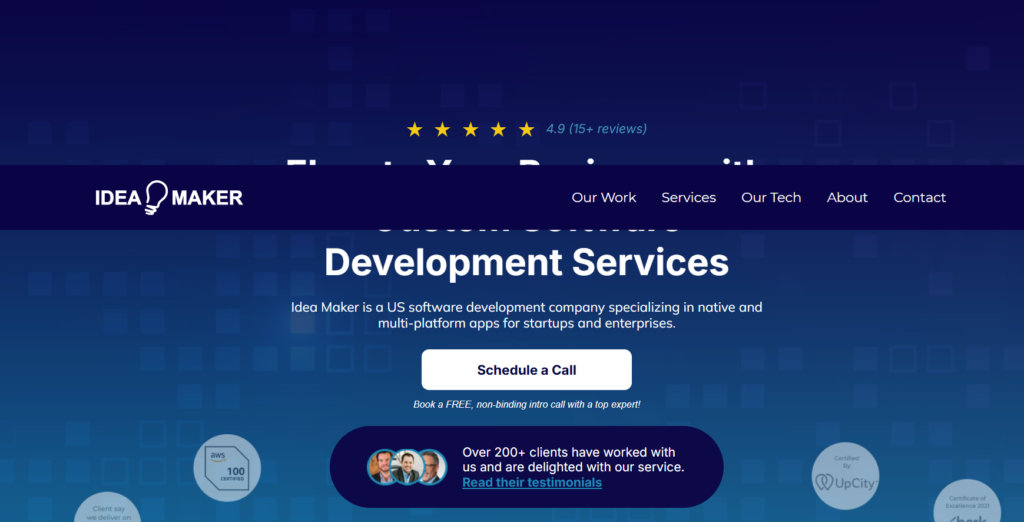Select the Certificate of Excellence badge

click(x=966, y=503)
